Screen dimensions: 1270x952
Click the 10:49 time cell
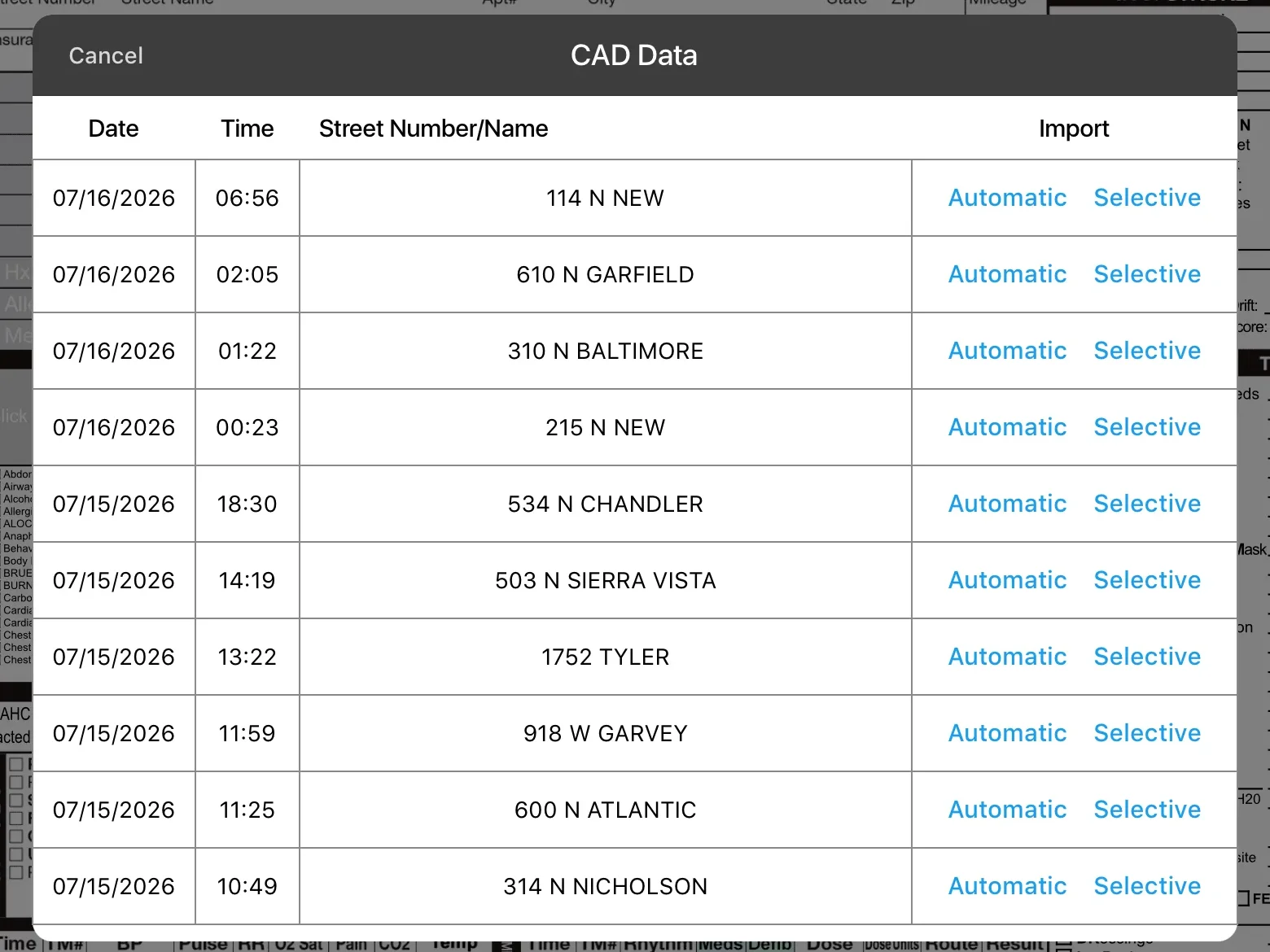click(247, 886)
